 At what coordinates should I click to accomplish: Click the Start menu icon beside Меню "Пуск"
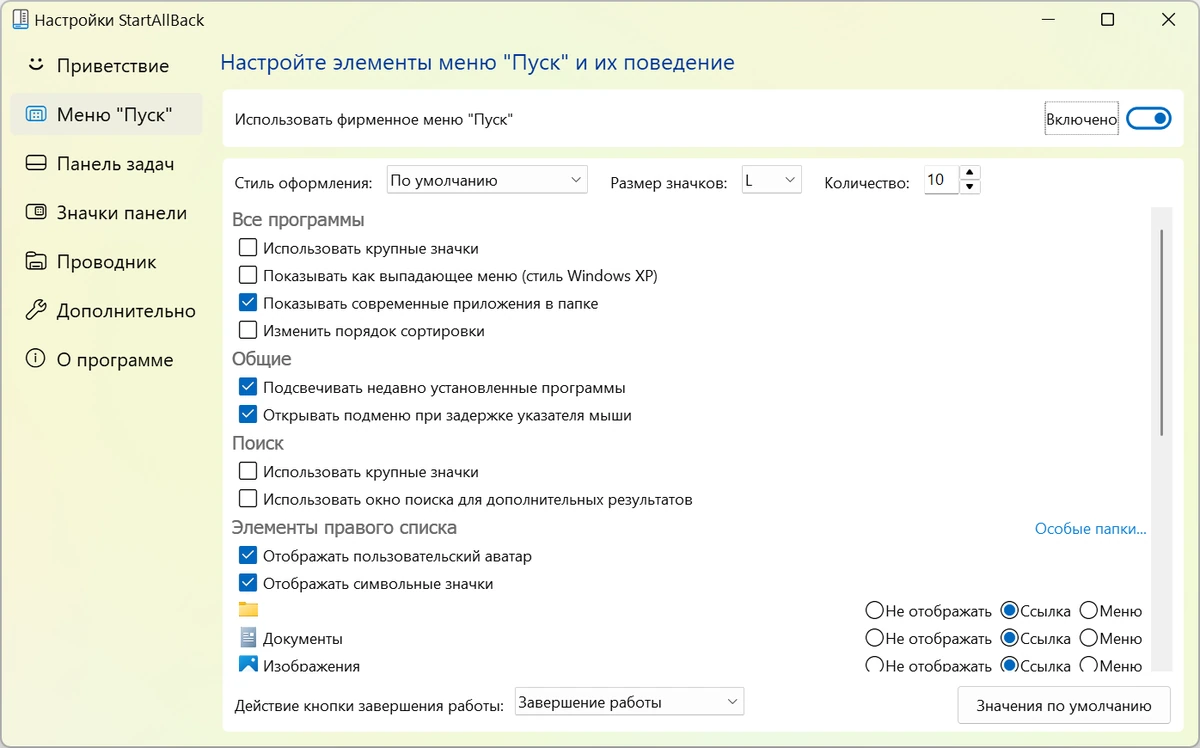coord(36,114)
